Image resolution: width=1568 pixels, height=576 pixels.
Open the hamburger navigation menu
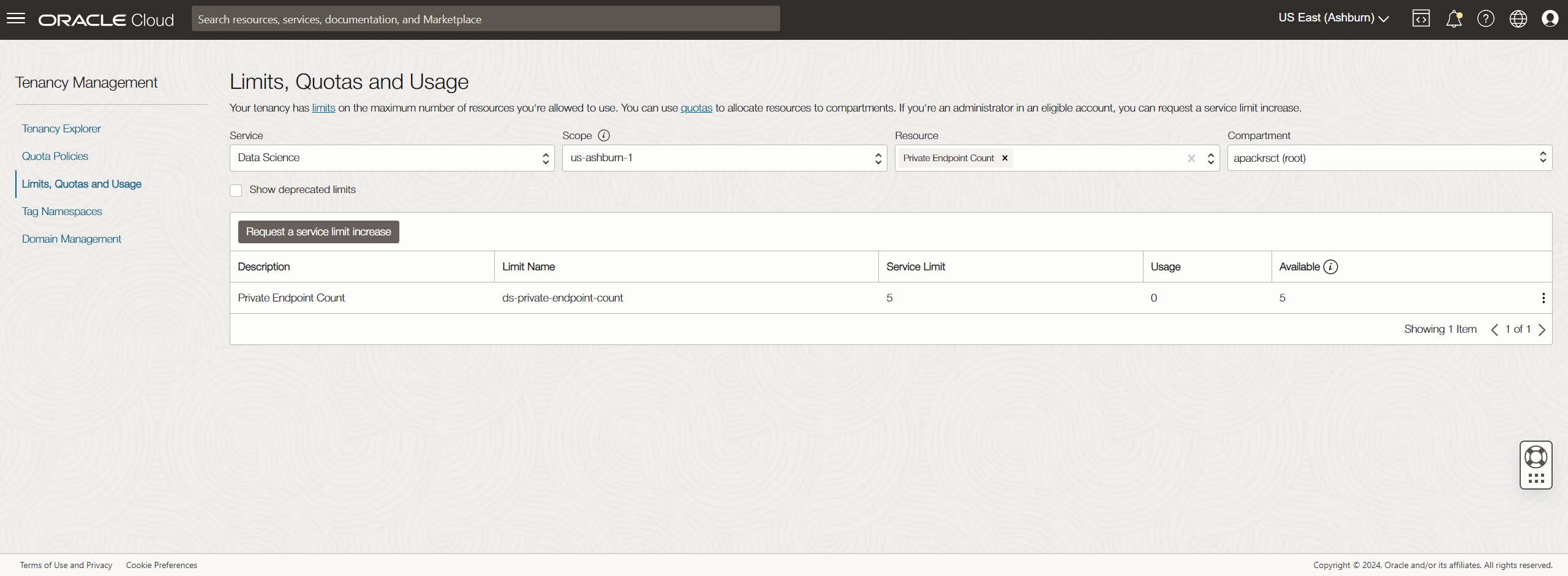16,18
